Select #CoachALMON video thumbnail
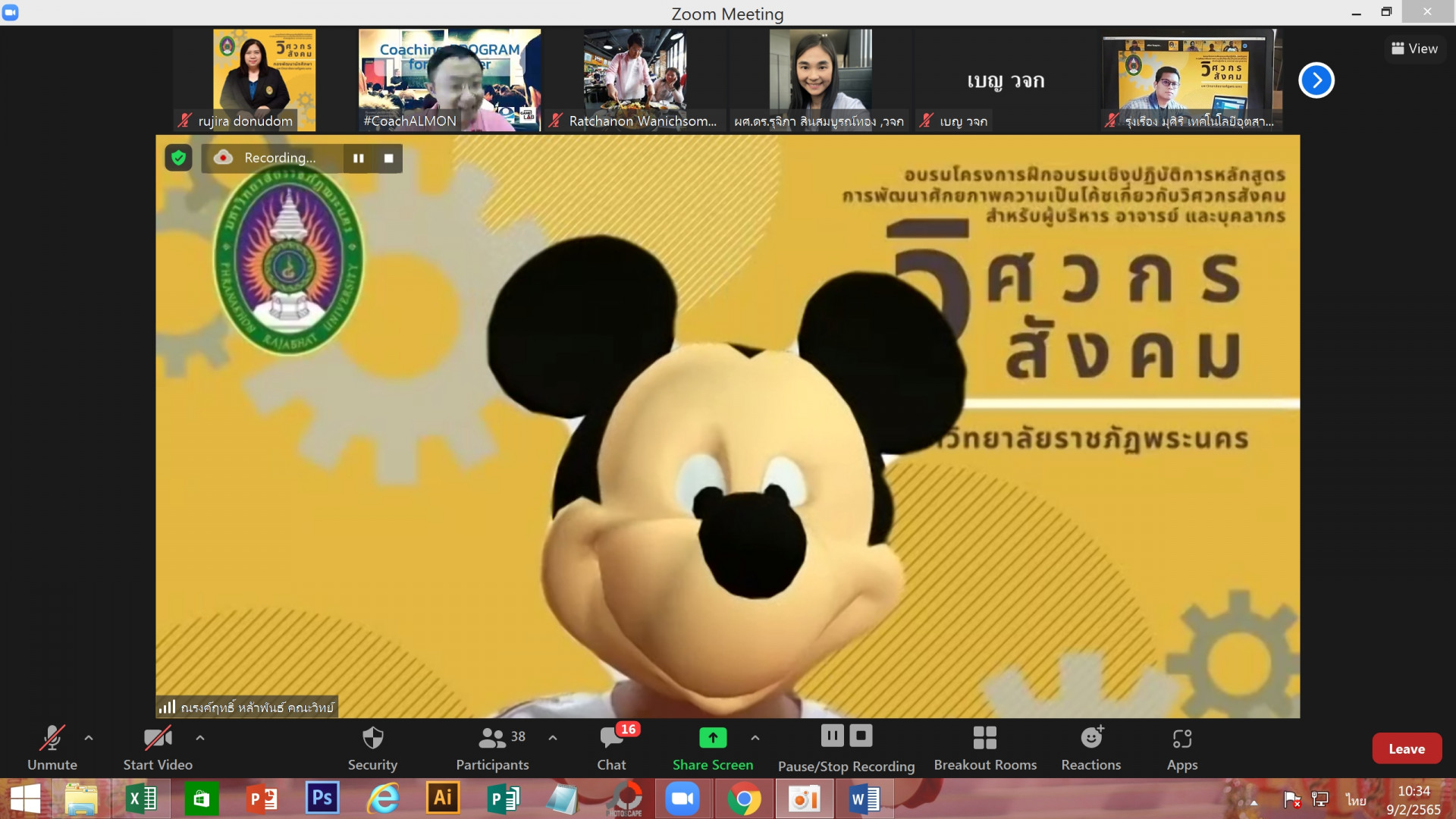 coord(450,80)
